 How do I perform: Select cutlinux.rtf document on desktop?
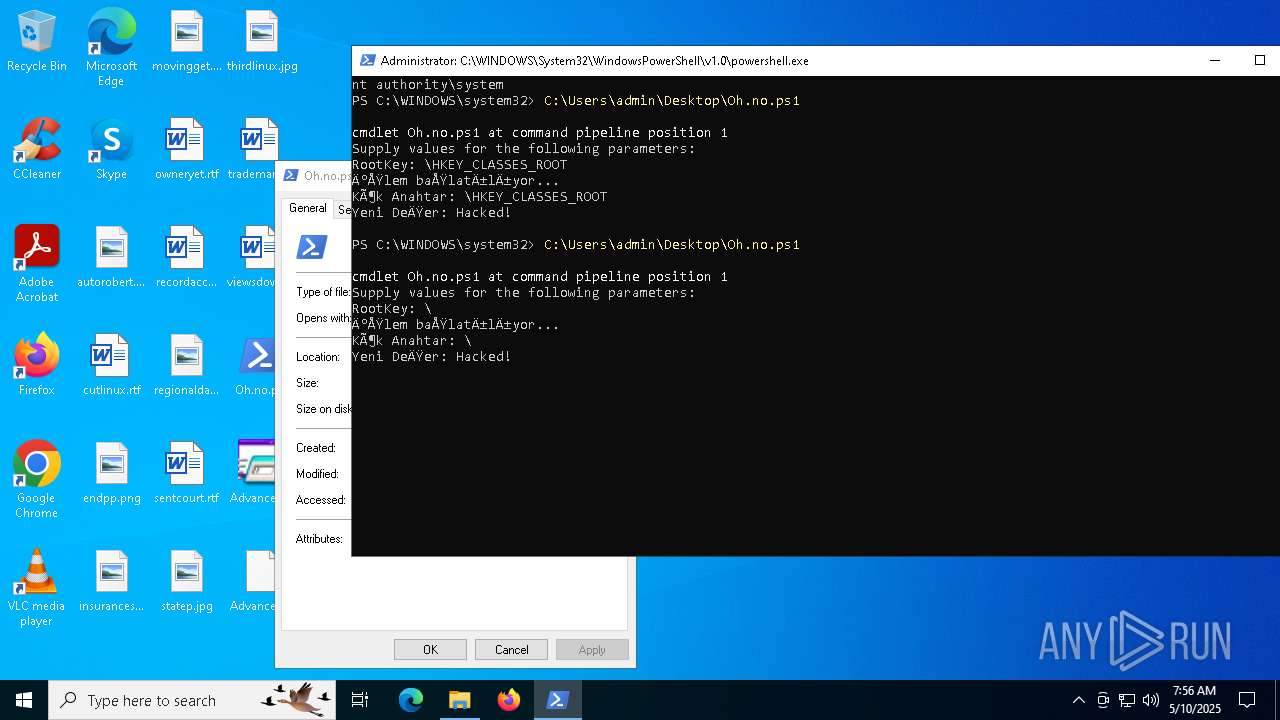(111, 366)
